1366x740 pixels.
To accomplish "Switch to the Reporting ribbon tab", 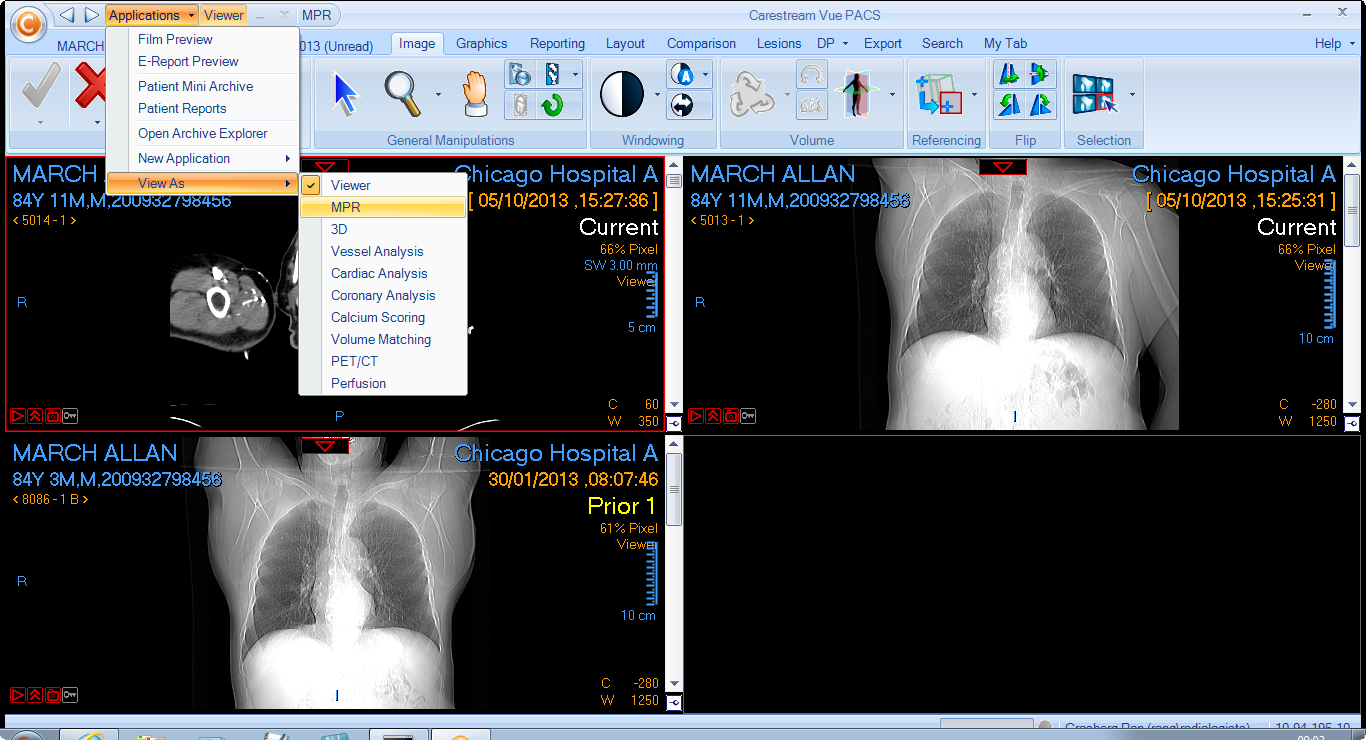I will click(x=558, y=43).
